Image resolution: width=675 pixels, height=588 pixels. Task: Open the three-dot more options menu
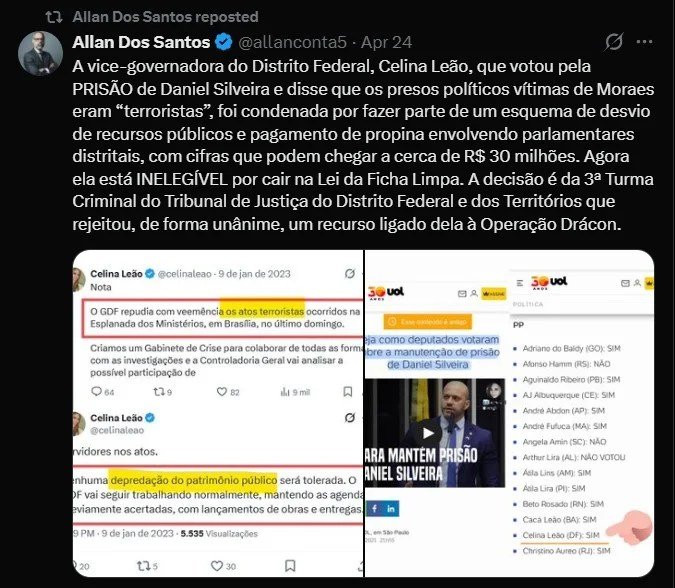coord(644,42)
